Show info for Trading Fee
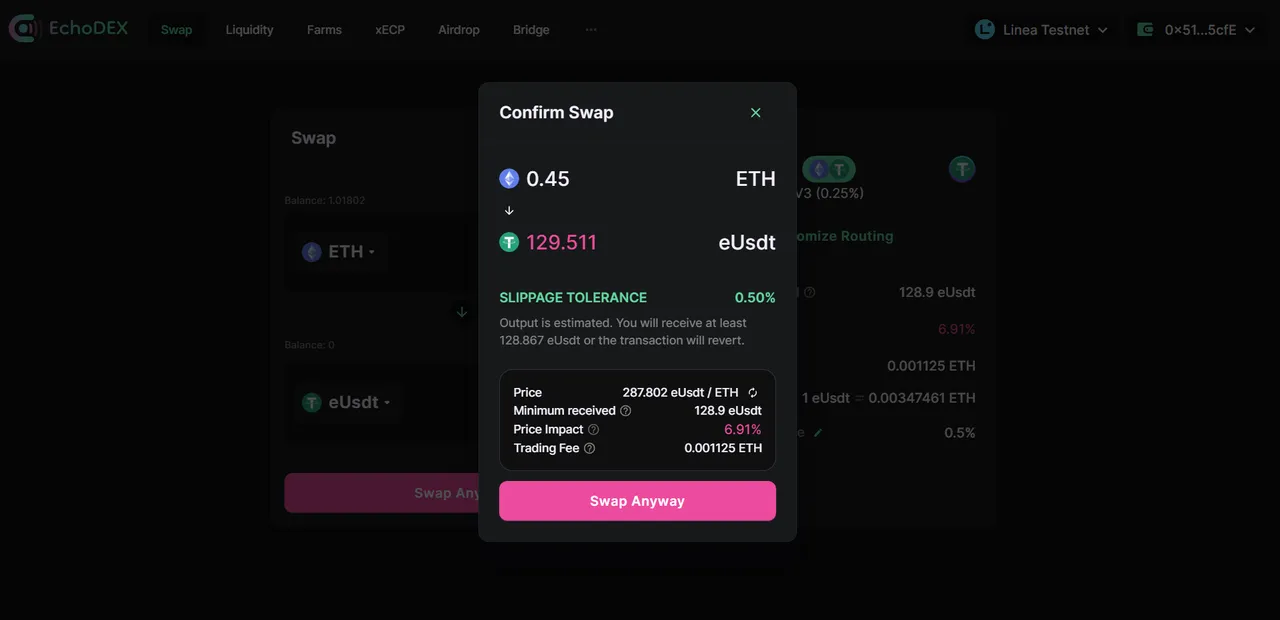The height and width of the screenshot is (620, 1280). (x=589, y=448)
